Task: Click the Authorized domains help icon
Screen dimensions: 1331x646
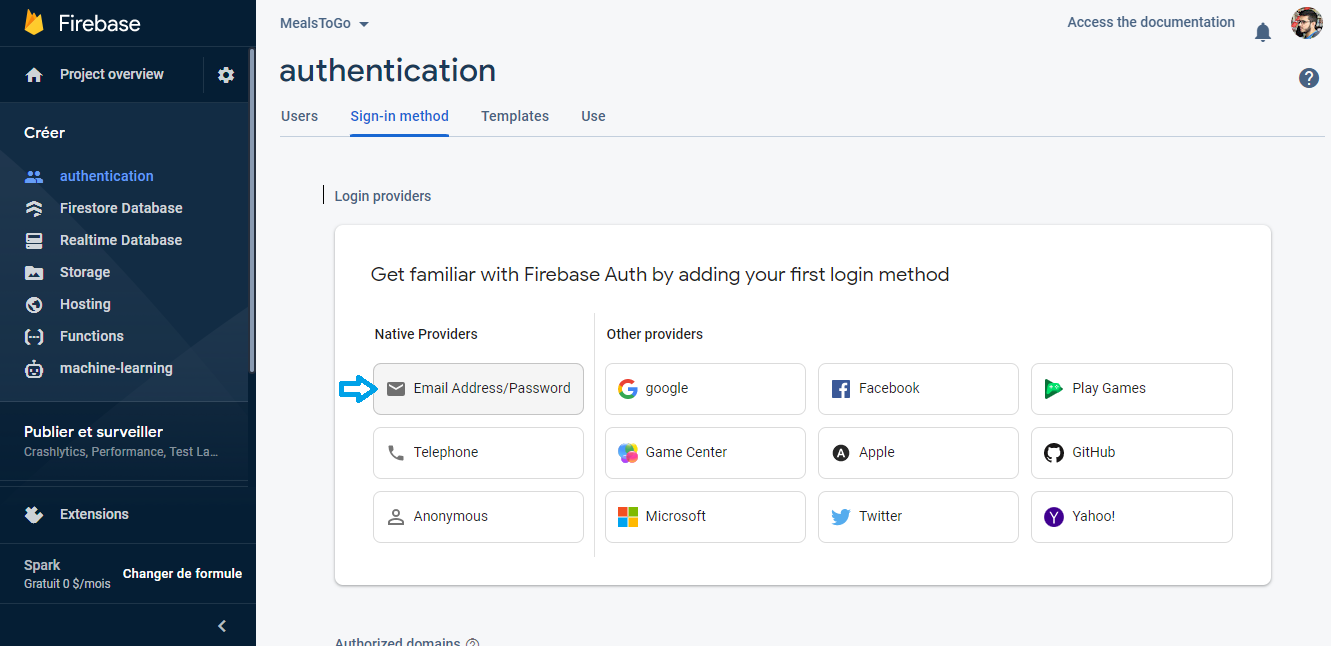Action: click(472, 642)
